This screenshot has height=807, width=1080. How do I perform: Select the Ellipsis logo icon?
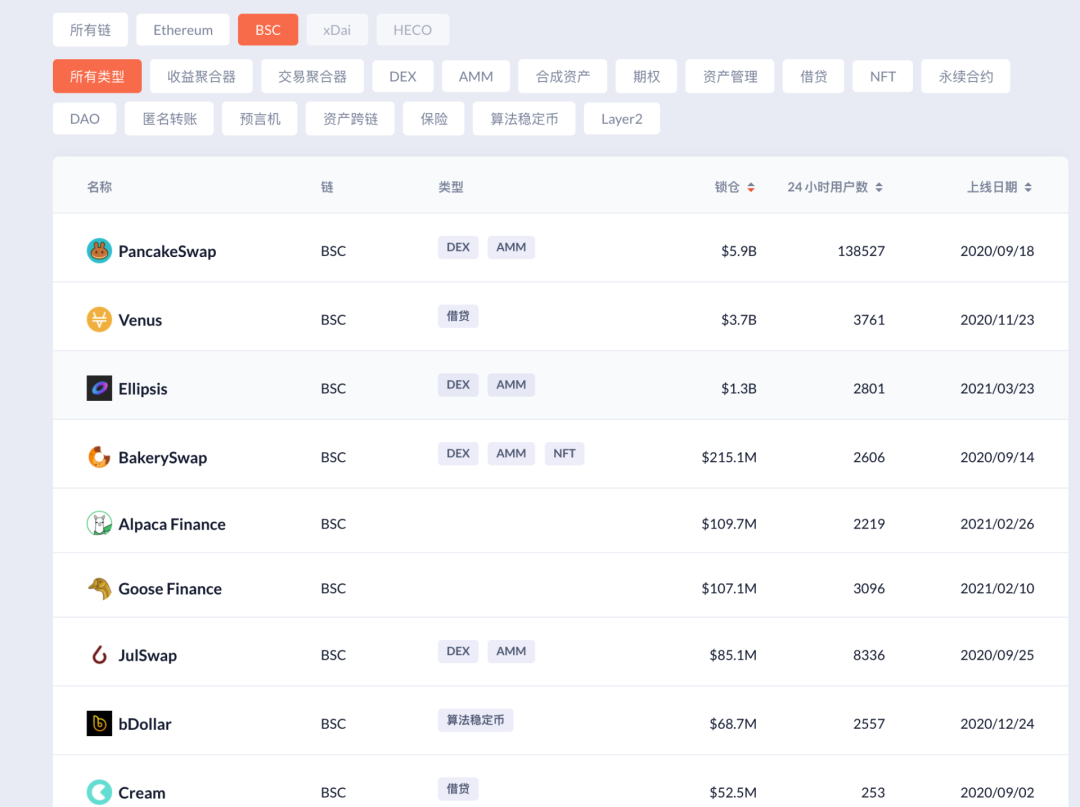pyautogui.click(x=97, y=388)
